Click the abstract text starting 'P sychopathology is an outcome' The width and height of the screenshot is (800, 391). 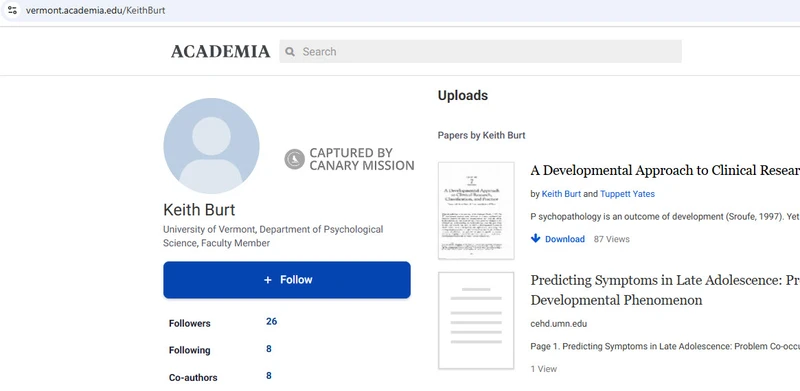tap(665, 216)
